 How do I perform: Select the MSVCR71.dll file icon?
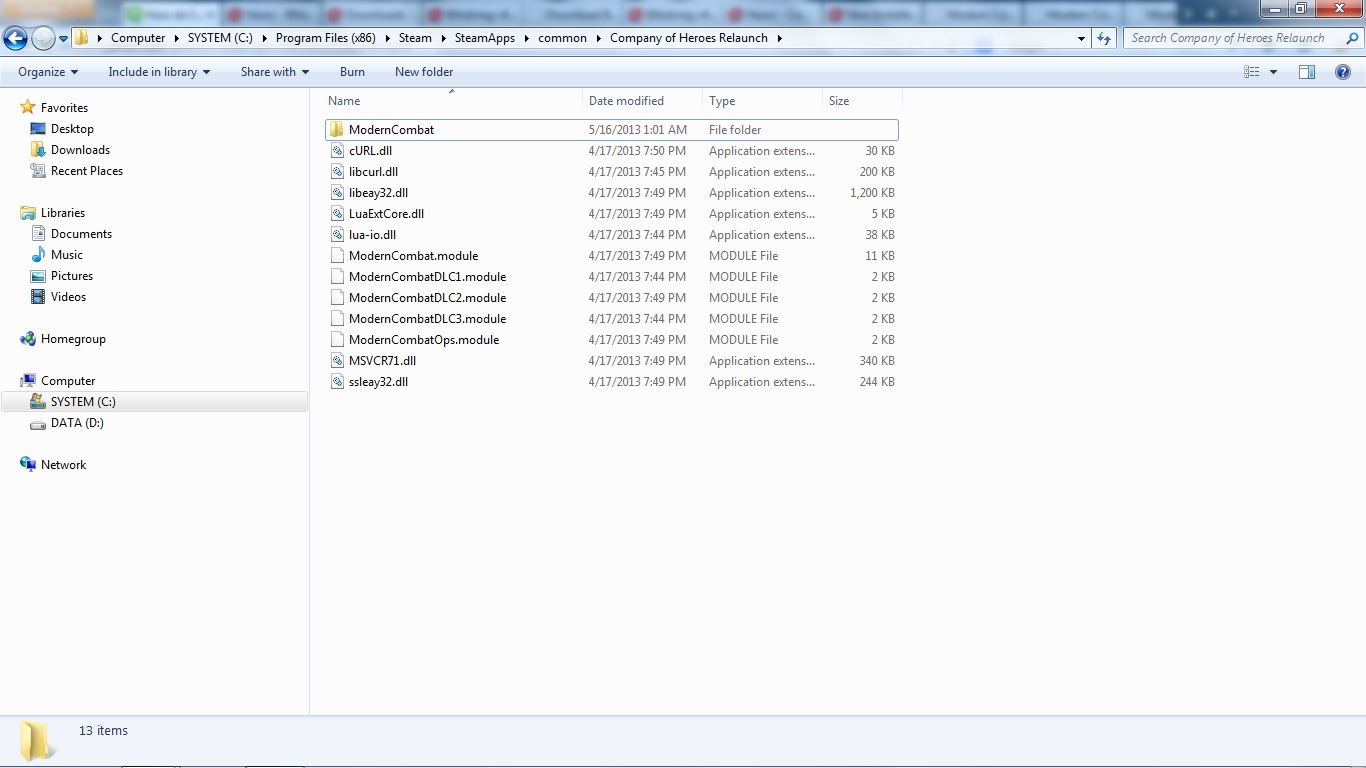tap(338, 361)
